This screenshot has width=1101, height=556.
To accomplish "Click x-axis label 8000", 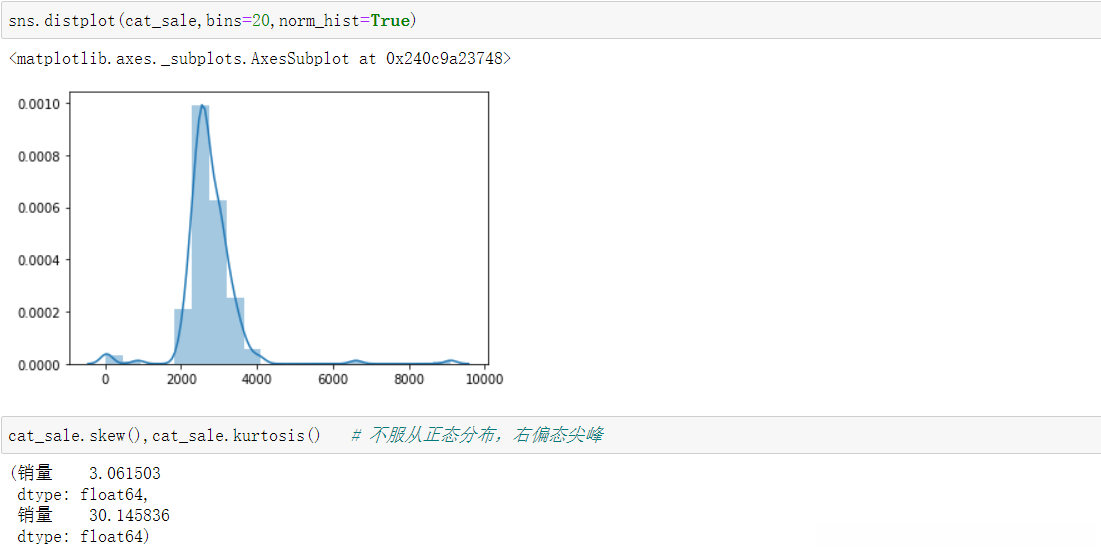I will click(x=409, y=378).
